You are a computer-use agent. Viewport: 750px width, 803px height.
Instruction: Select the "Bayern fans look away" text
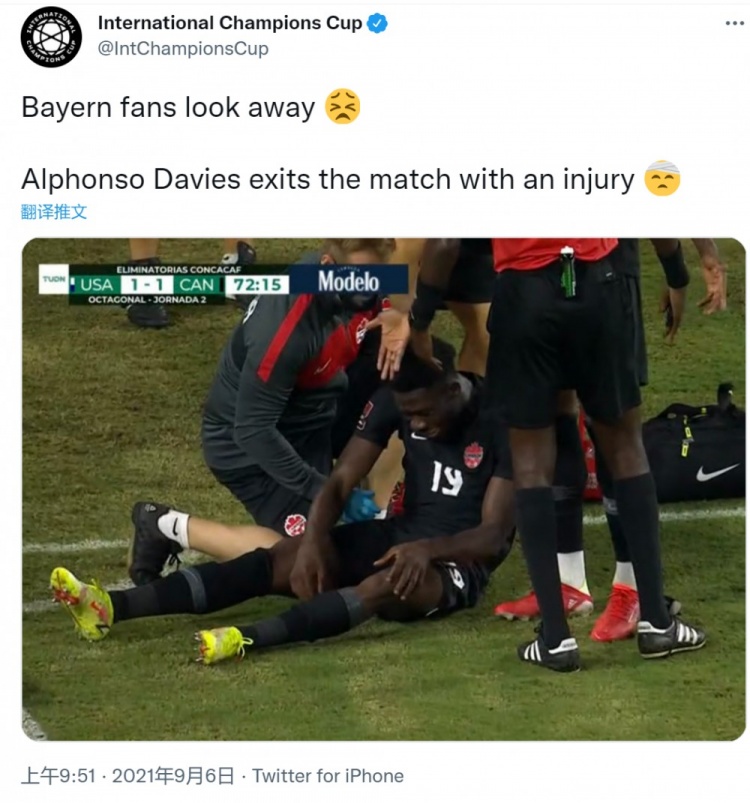click(x=168, y=108)
